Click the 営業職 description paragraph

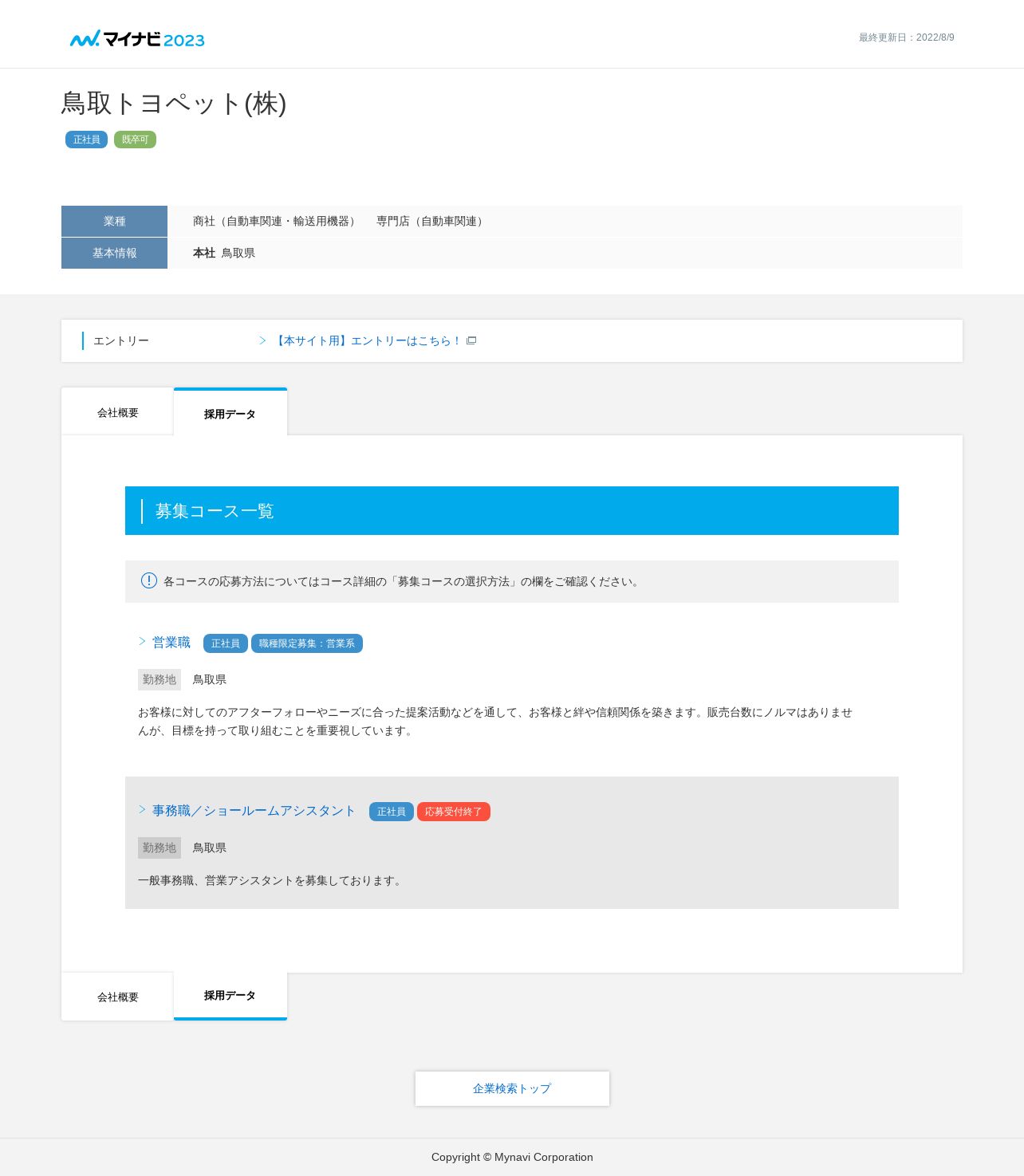[x=495, y=722]
